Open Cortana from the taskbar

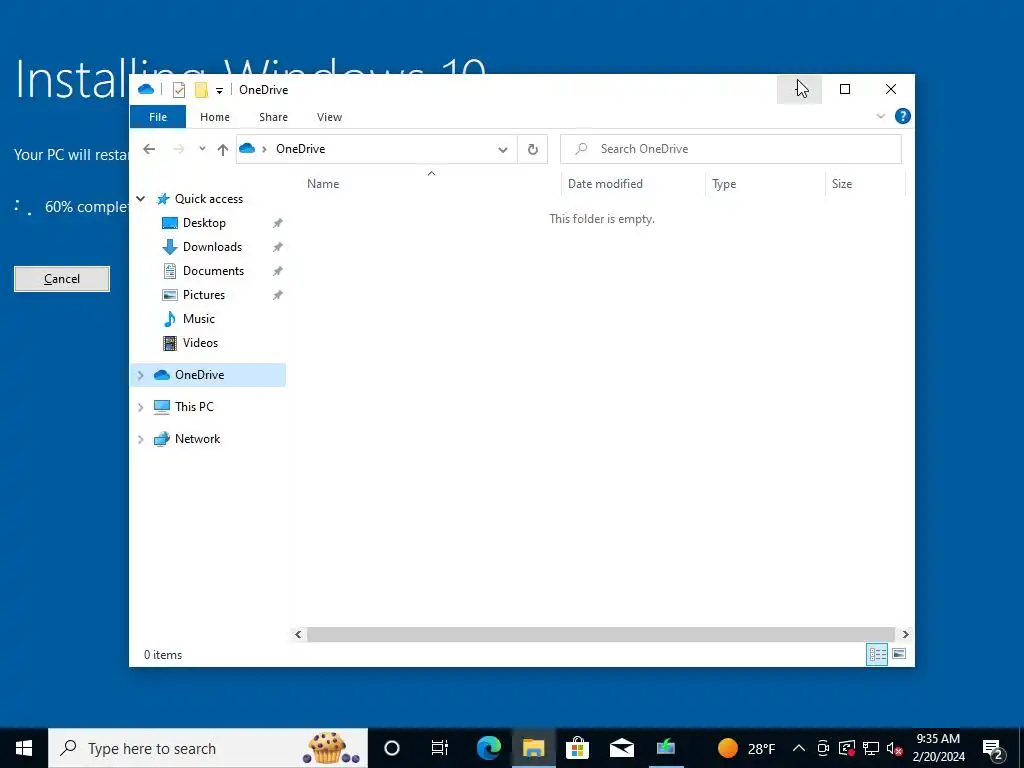[392, 748]
